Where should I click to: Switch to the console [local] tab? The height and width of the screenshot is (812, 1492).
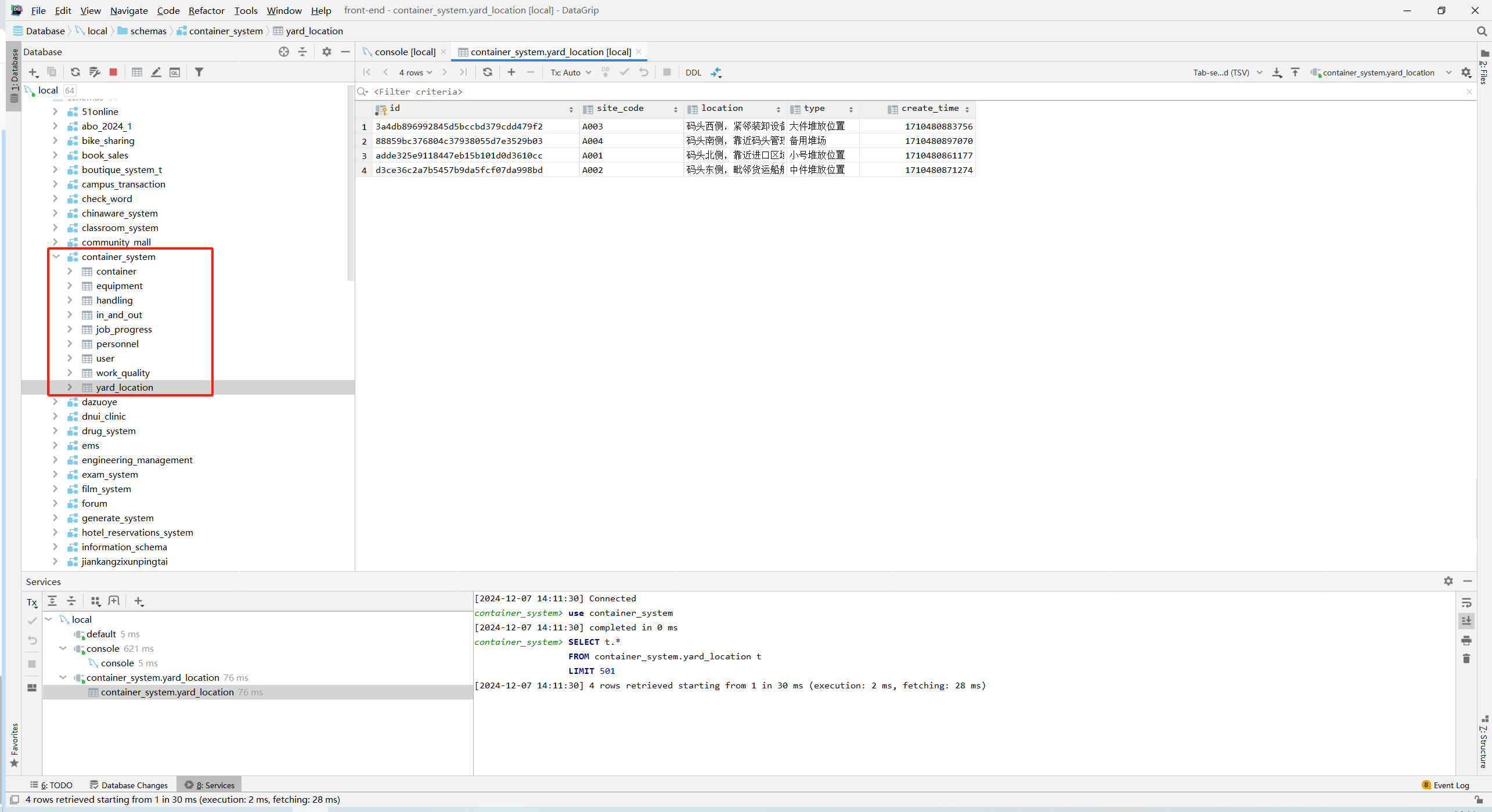405,52
